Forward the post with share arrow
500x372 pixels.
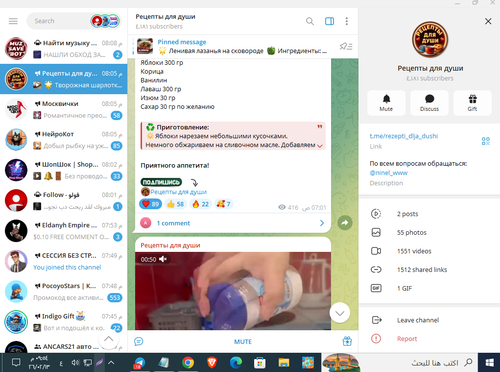coord(345,223)
